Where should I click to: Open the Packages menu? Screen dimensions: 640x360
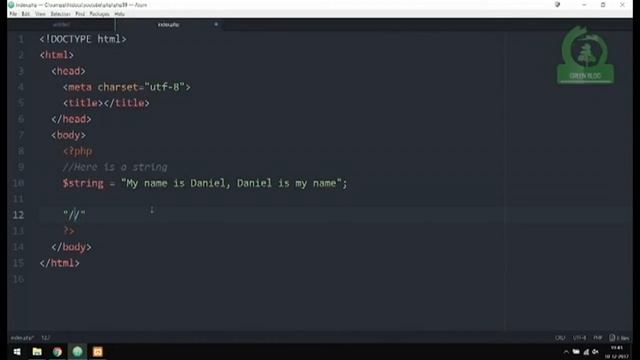tap(99, 14)
